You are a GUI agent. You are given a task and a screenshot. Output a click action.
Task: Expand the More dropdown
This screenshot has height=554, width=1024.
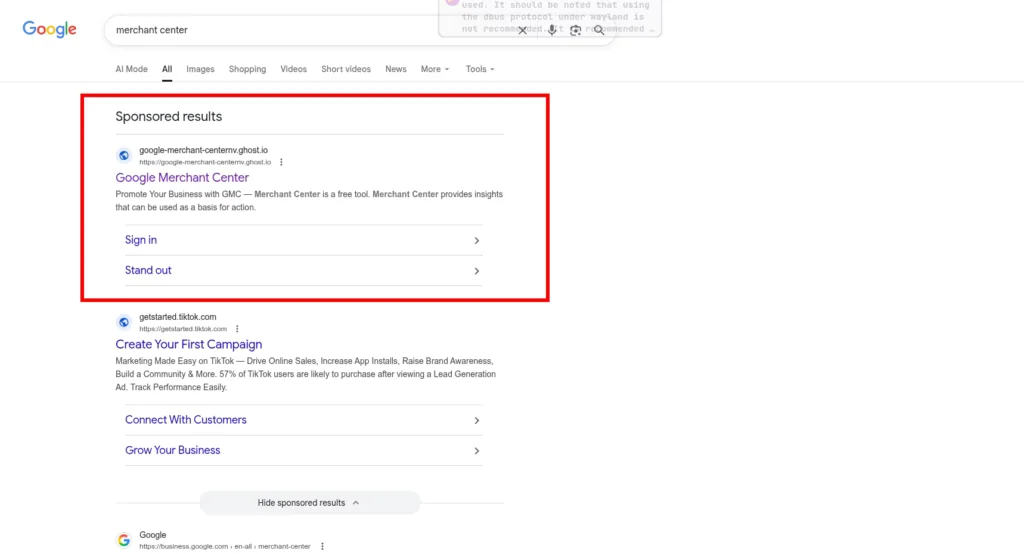pyautogui.click(x=435, y=69)
